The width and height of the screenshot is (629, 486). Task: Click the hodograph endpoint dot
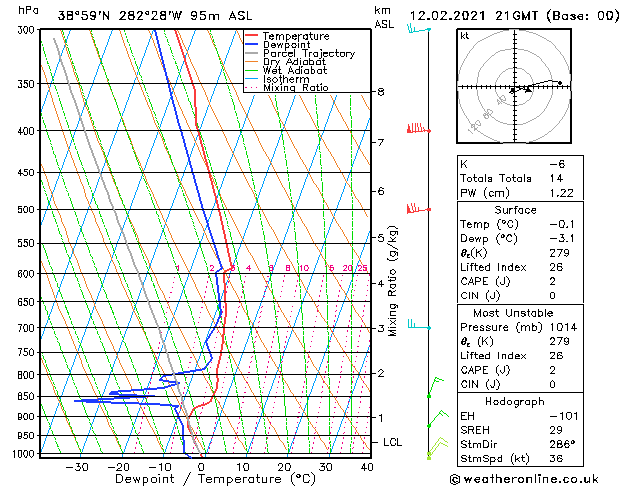[560, 83]
